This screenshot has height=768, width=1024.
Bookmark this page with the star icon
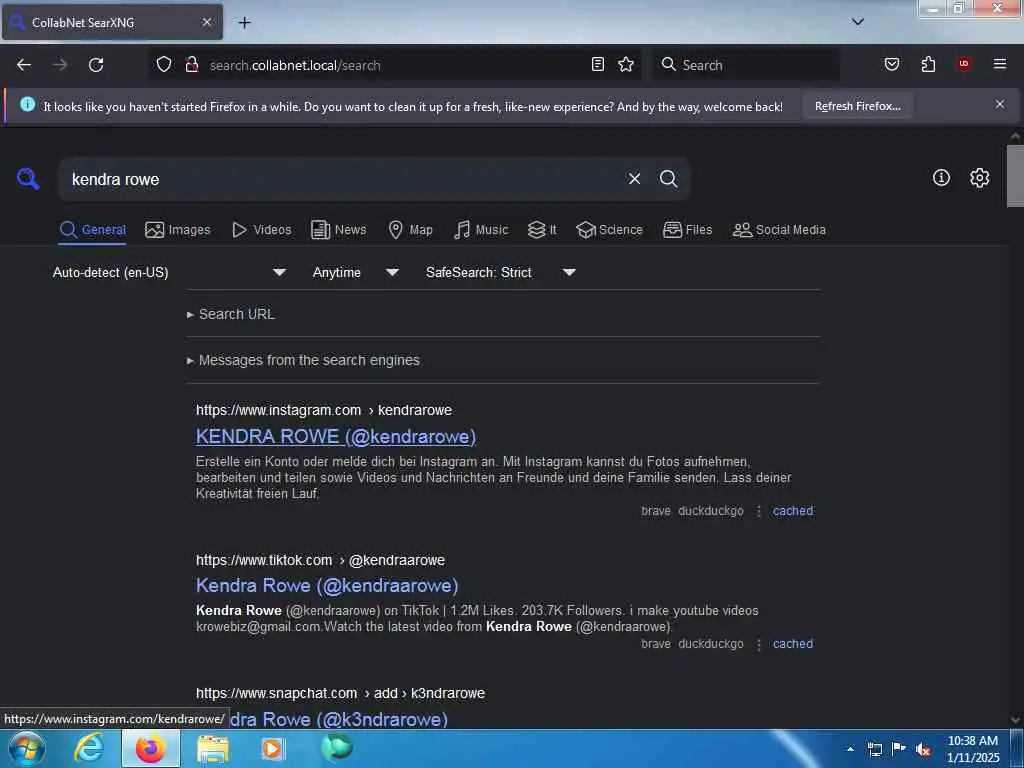click(x=626, y=65)
